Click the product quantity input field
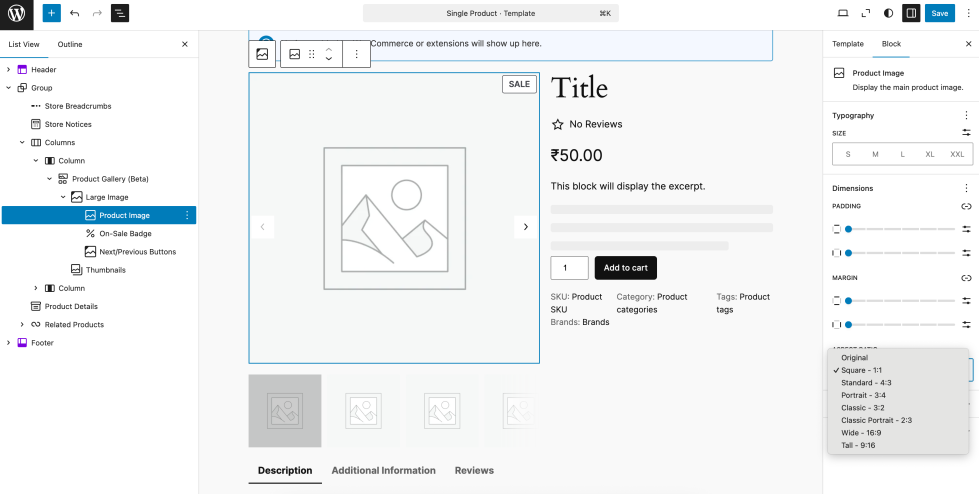The height and width of the screenshot is (494, 979). (x=569, y=268)
